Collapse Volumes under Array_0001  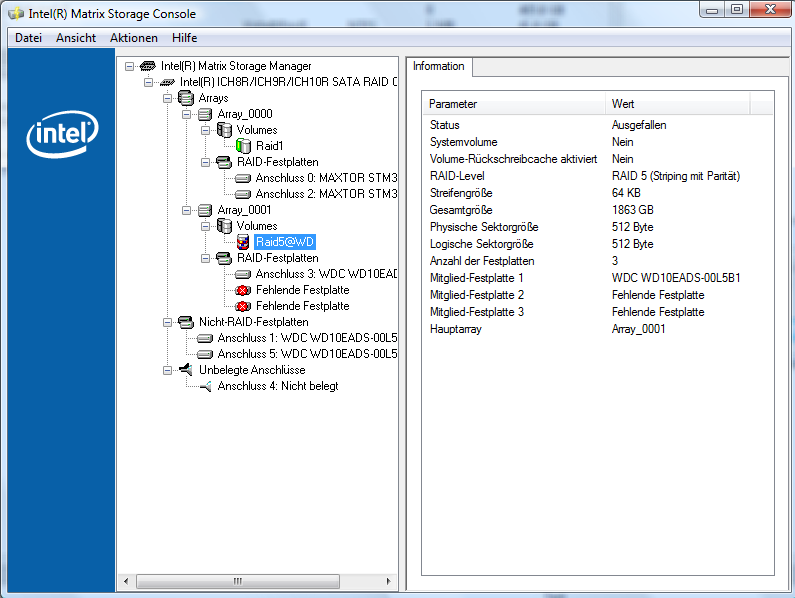tap(205, 226)
